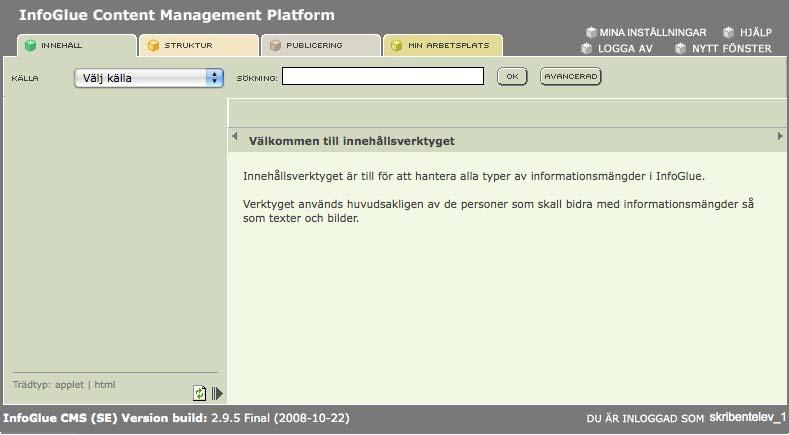Switch to the Struktur tab
This screenshot has height=435, width=789.
pos(199,45)
